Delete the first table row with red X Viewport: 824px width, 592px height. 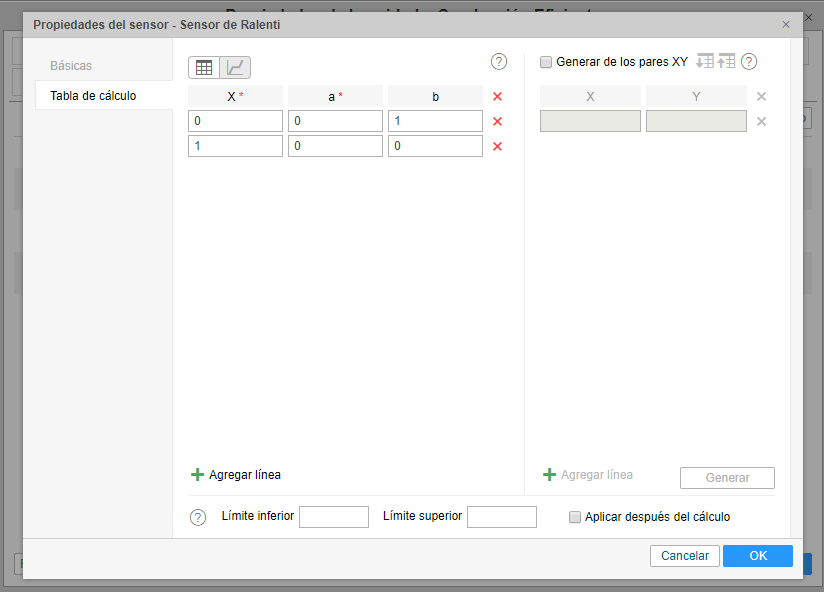pos(497,121)
